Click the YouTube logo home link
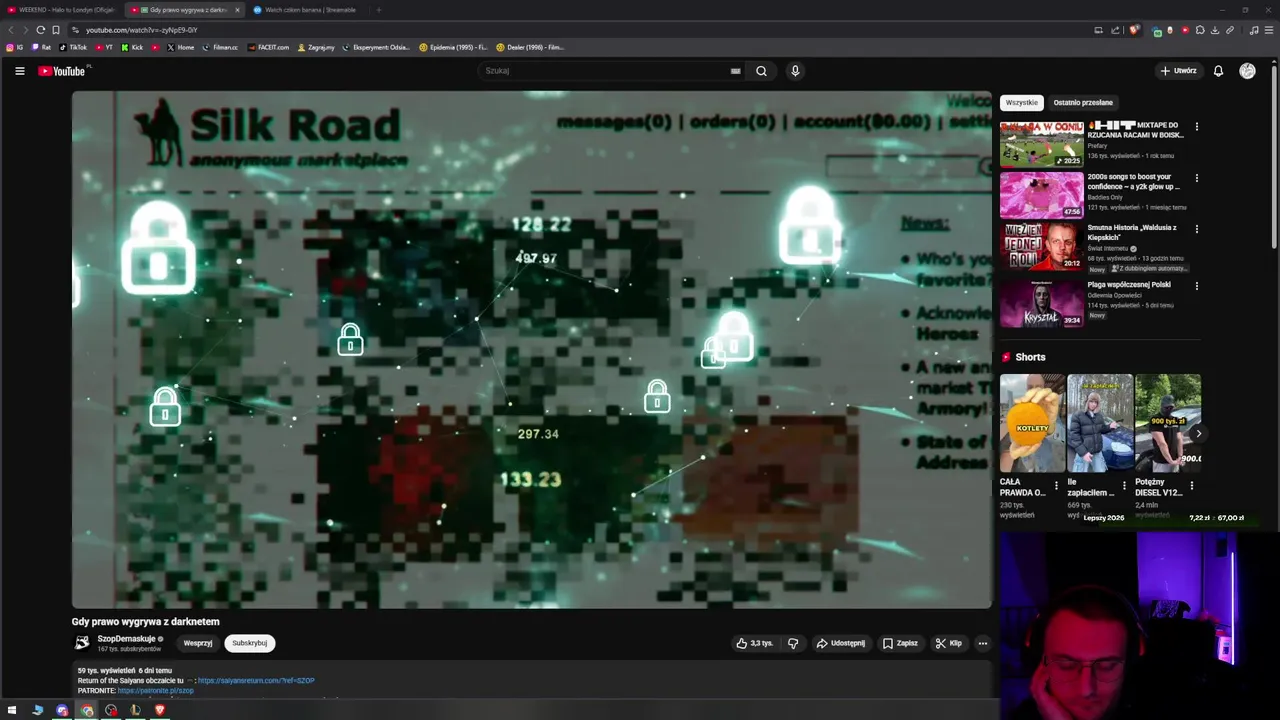The height and width of the screenshot is (720, 1280). 62,71
